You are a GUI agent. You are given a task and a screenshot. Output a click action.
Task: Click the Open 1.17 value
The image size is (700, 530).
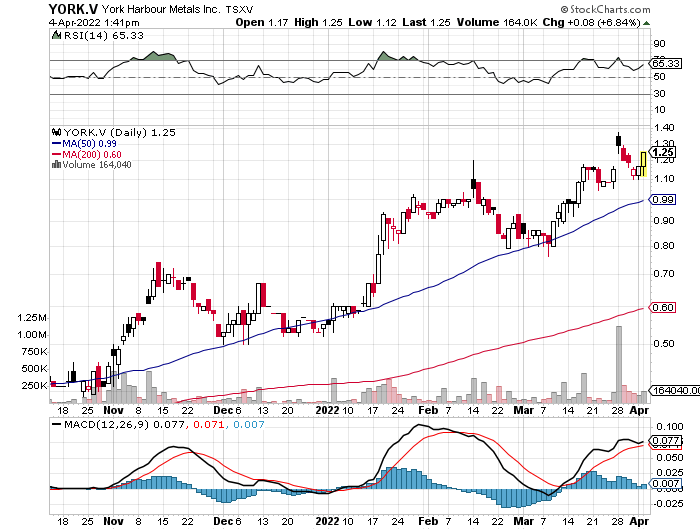click(x=262, y=22)
